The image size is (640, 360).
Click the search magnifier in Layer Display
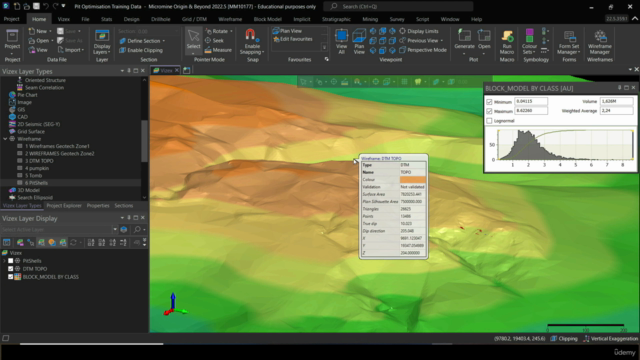pos(137,230)
